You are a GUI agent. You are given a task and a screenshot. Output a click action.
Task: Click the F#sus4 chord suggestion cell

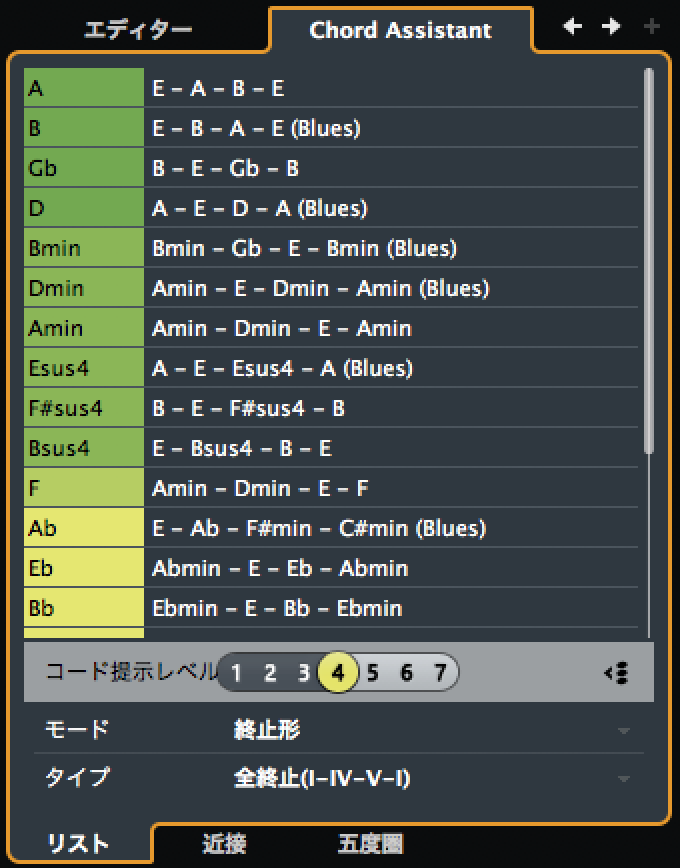[84, 408]
